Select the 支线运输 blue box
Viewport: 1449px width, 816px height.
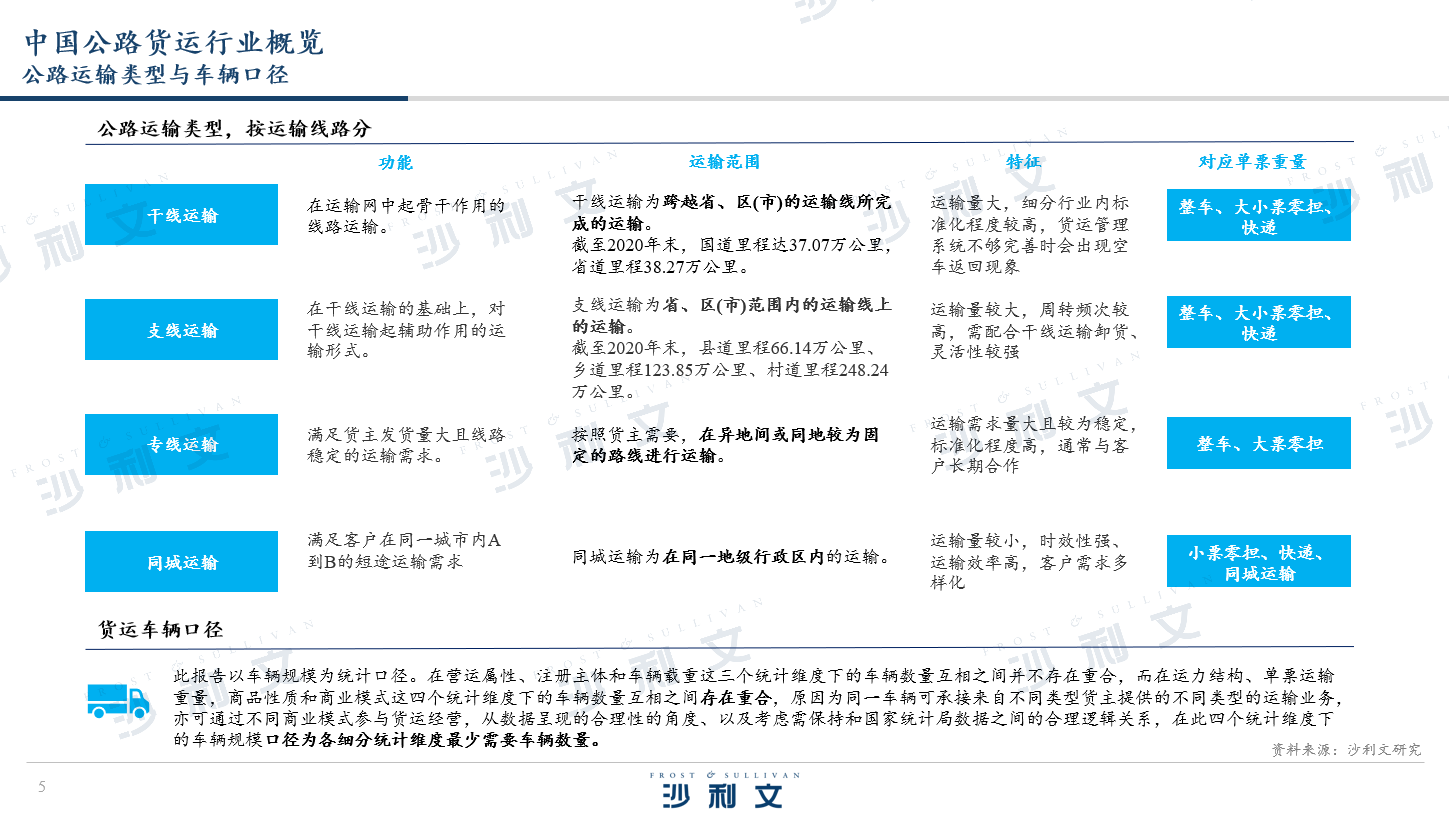[x=181, y=330]
